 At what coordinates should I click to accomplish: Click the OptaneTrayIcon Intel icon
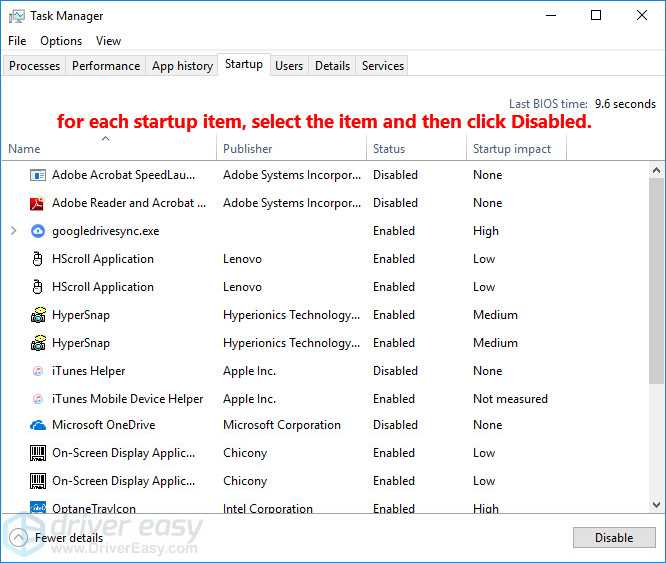tap(38, 508)
